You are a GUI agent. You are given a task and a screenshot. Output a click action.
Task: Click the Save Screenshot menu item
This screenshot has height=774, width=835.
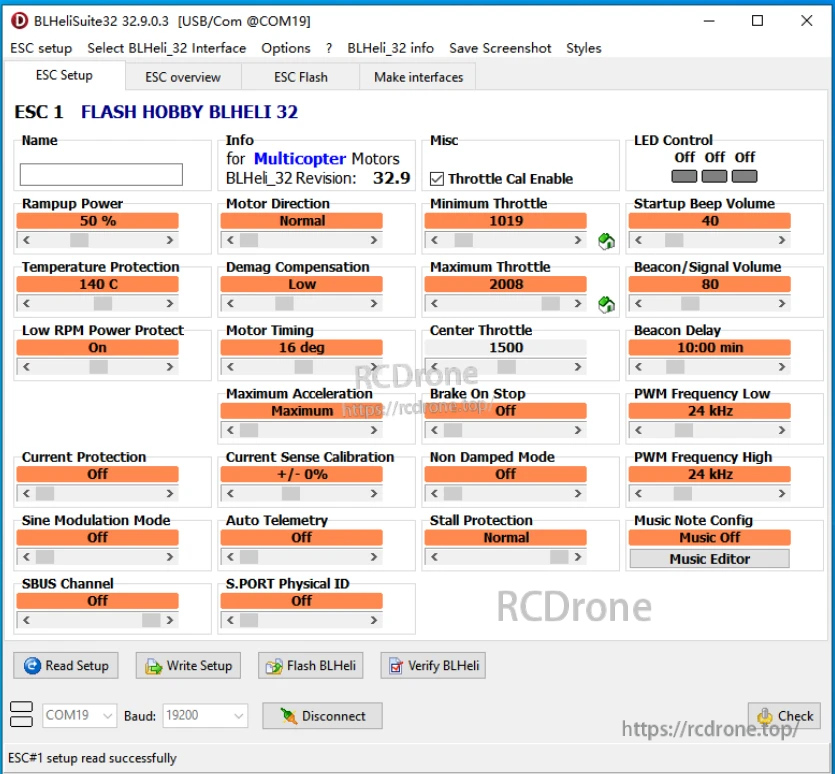coord(500,48)
